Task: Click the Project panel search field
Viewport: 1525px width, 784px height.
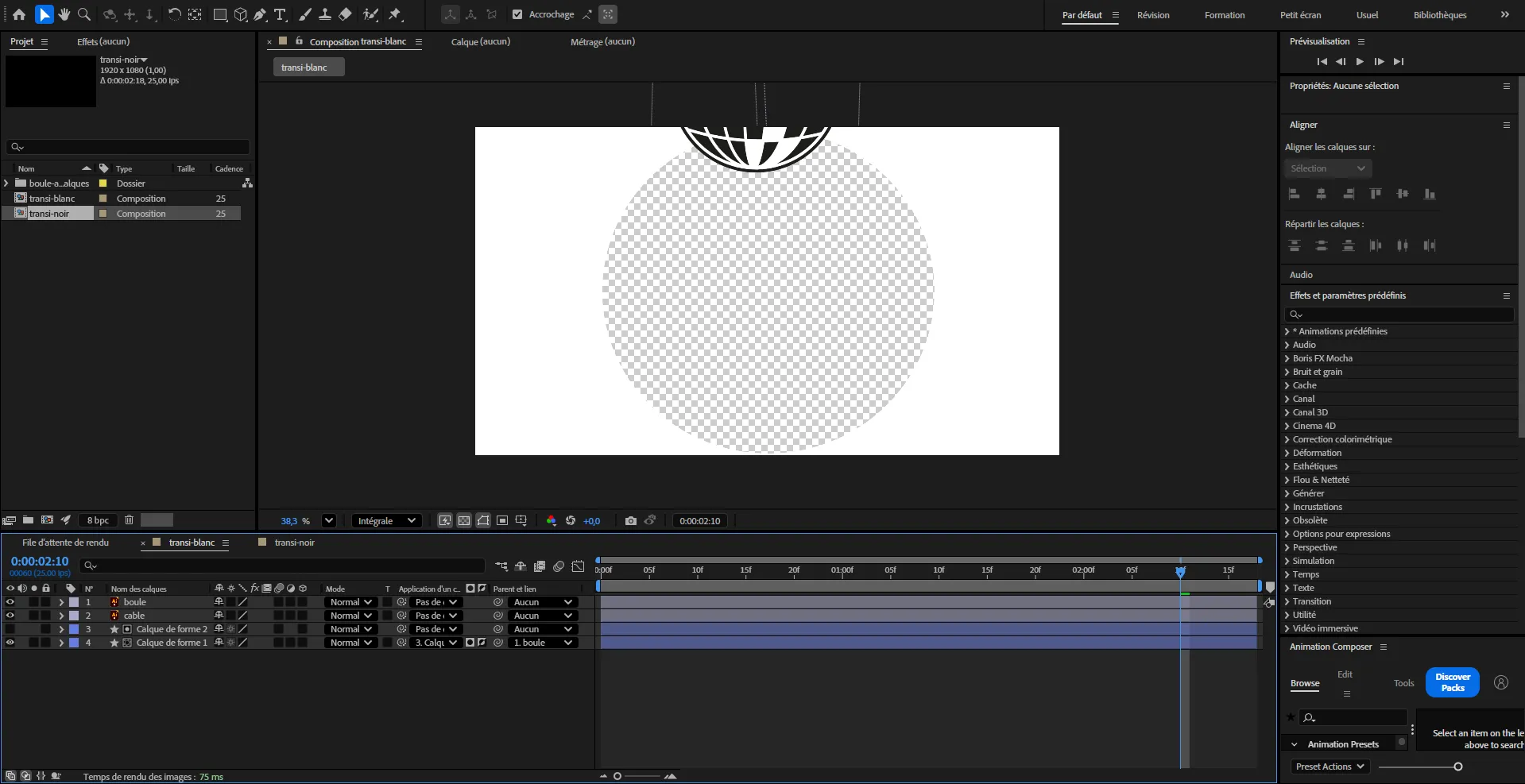Action: [x=128, y=147]
